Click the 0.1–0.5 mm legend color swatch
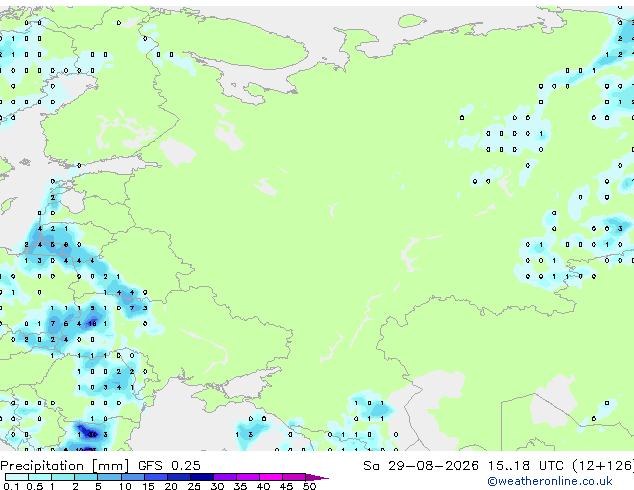 coord(17,477)
